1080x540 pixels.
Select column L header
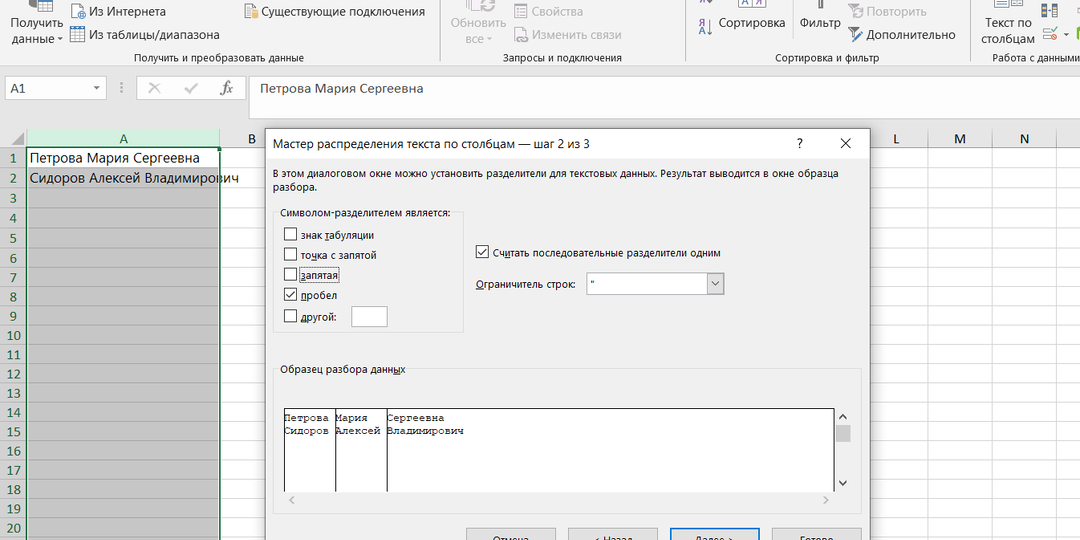(896, 138)
